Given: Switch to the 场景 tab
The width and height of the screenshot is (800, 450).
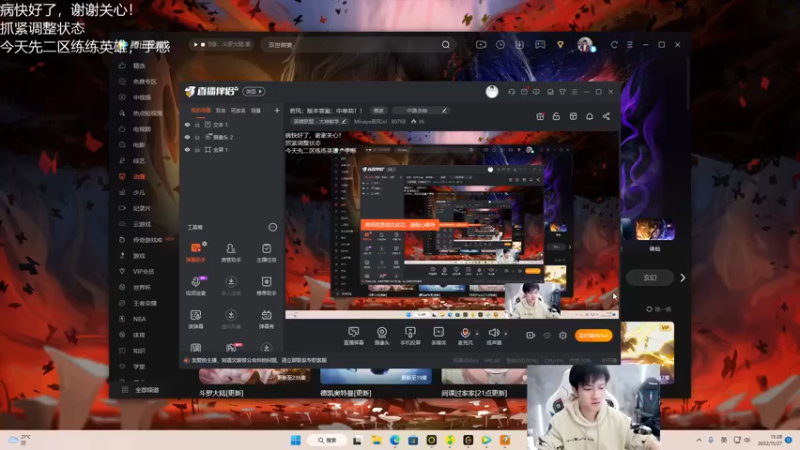Looking at the screenshot, I should click(256, 110).
